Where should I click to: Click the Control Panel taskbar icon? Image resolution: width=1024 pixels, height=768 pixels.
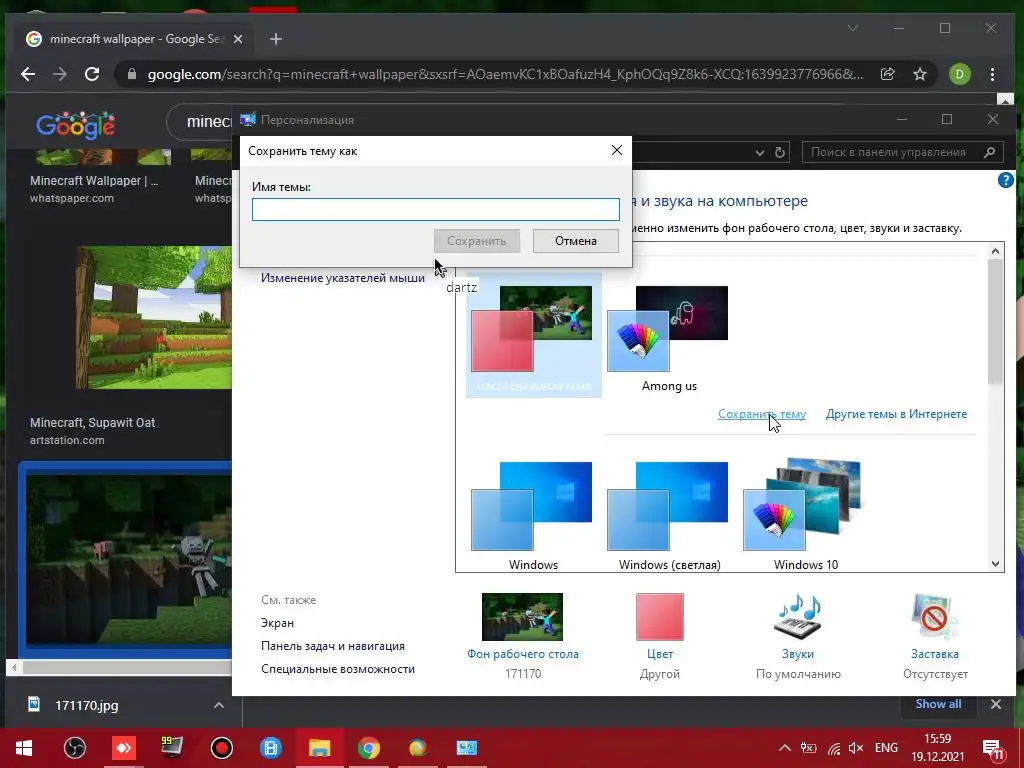[466, 748]
